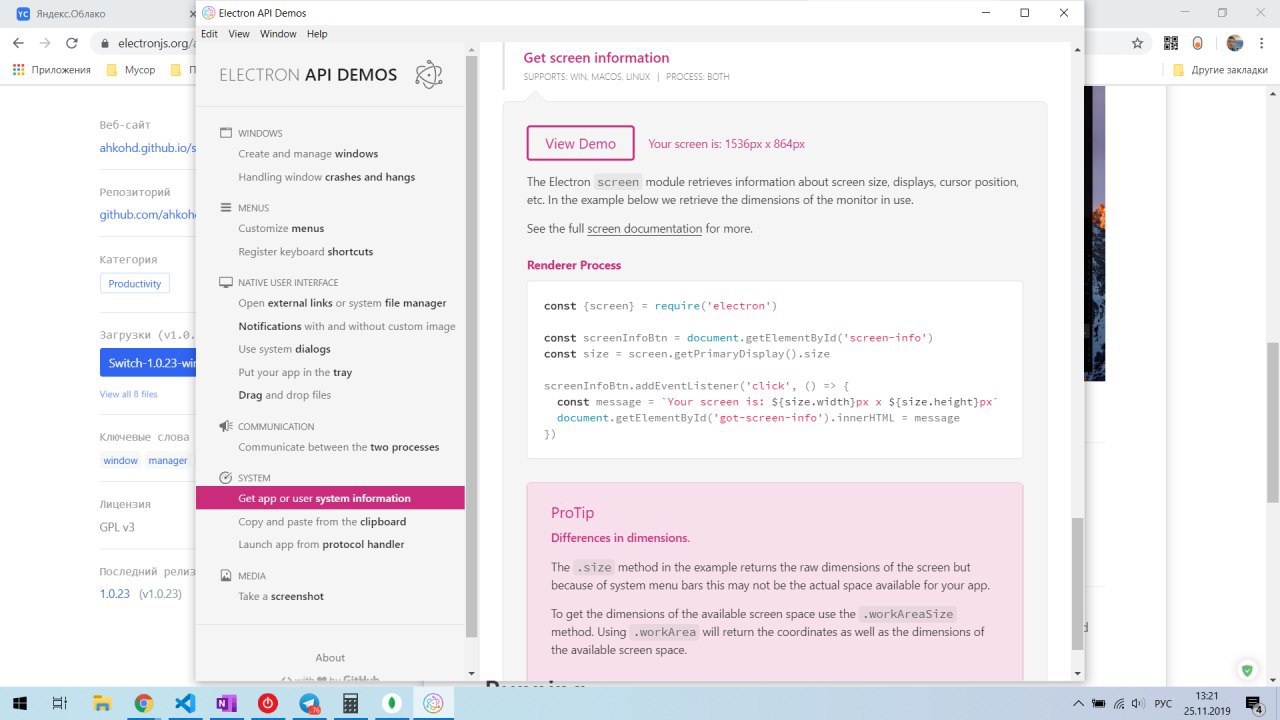Click the Productivity category tag in Chrome
This screenshot has height=720, width=1280.
pos(134,283)
